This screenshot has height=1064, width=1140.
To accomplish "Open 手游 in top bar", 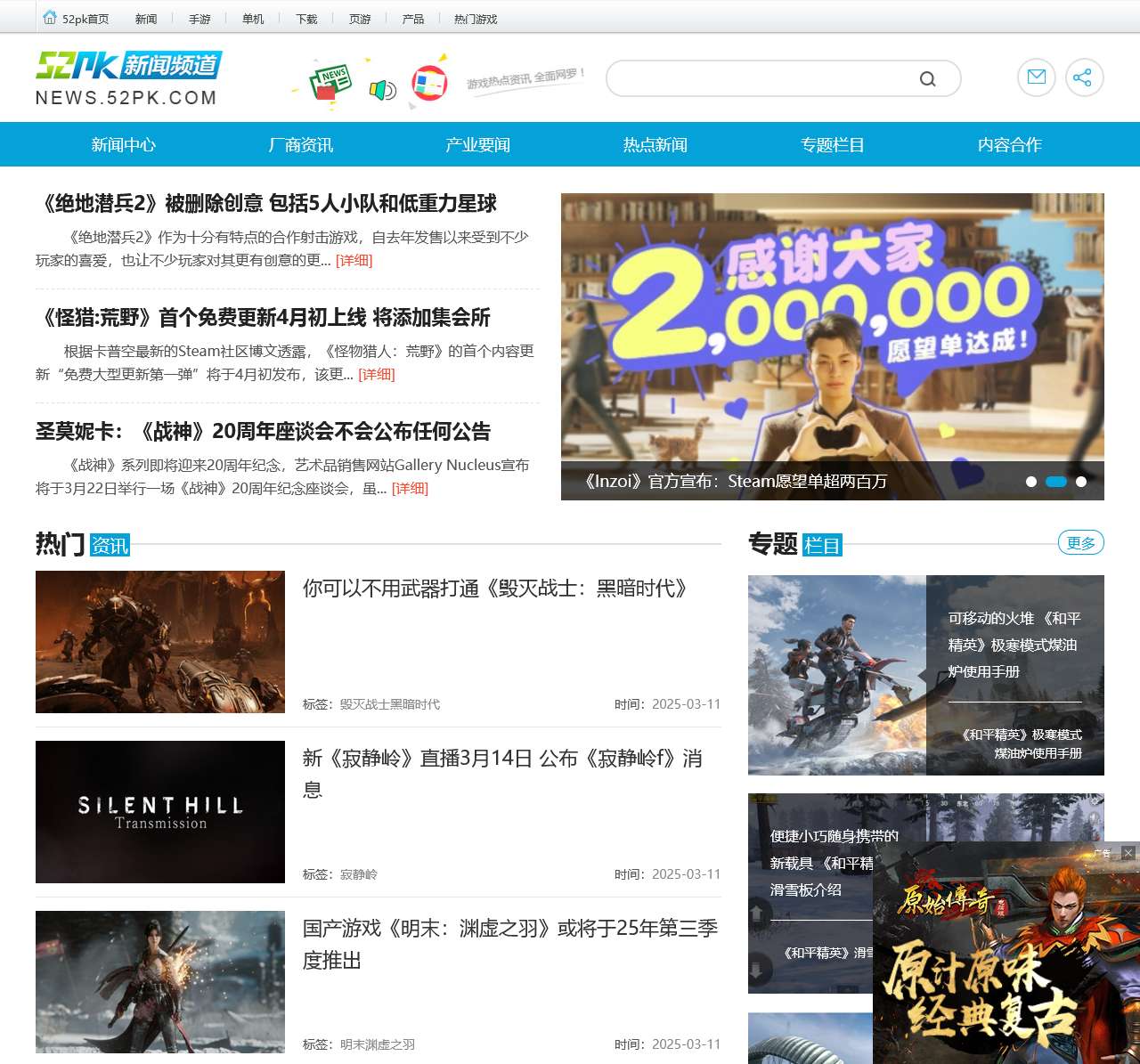I will point(199,19).
